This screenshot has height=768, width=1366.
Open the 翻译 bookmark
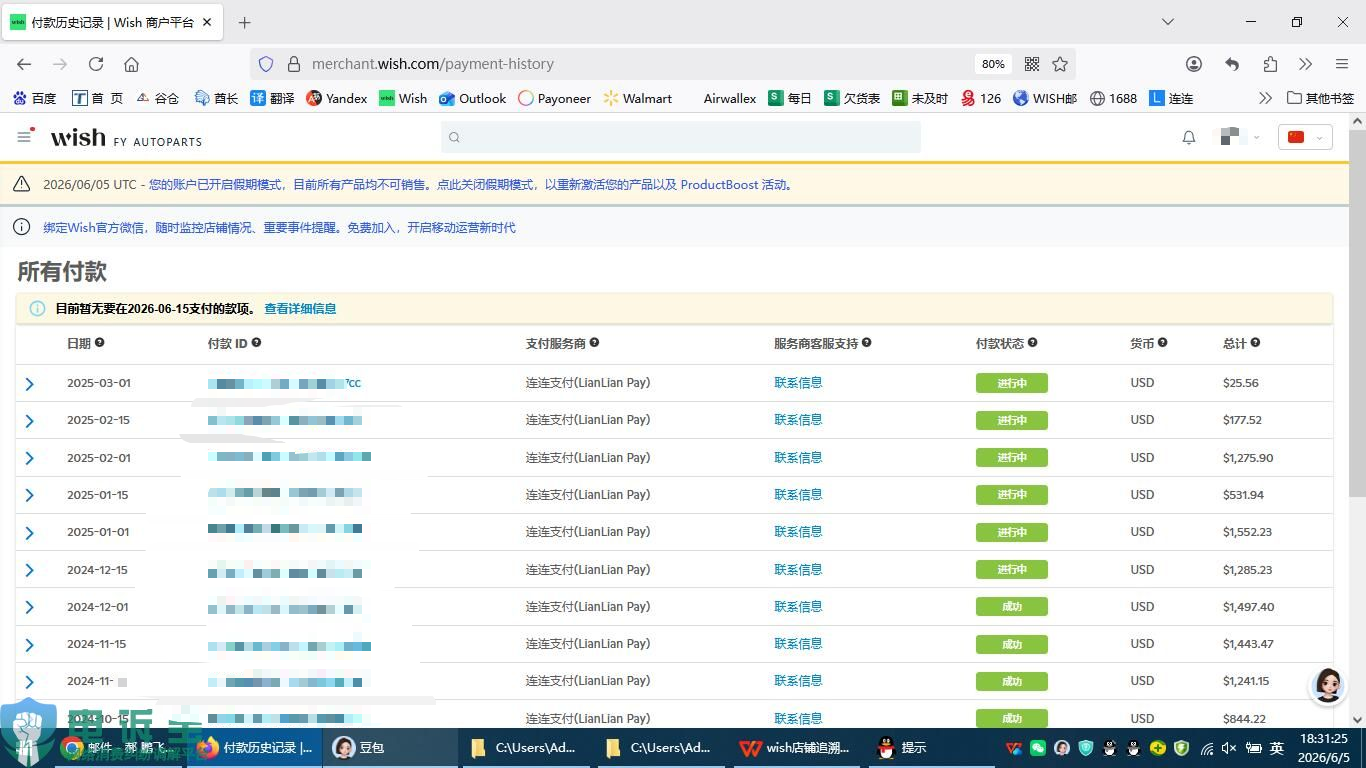(x=272, y=98)
